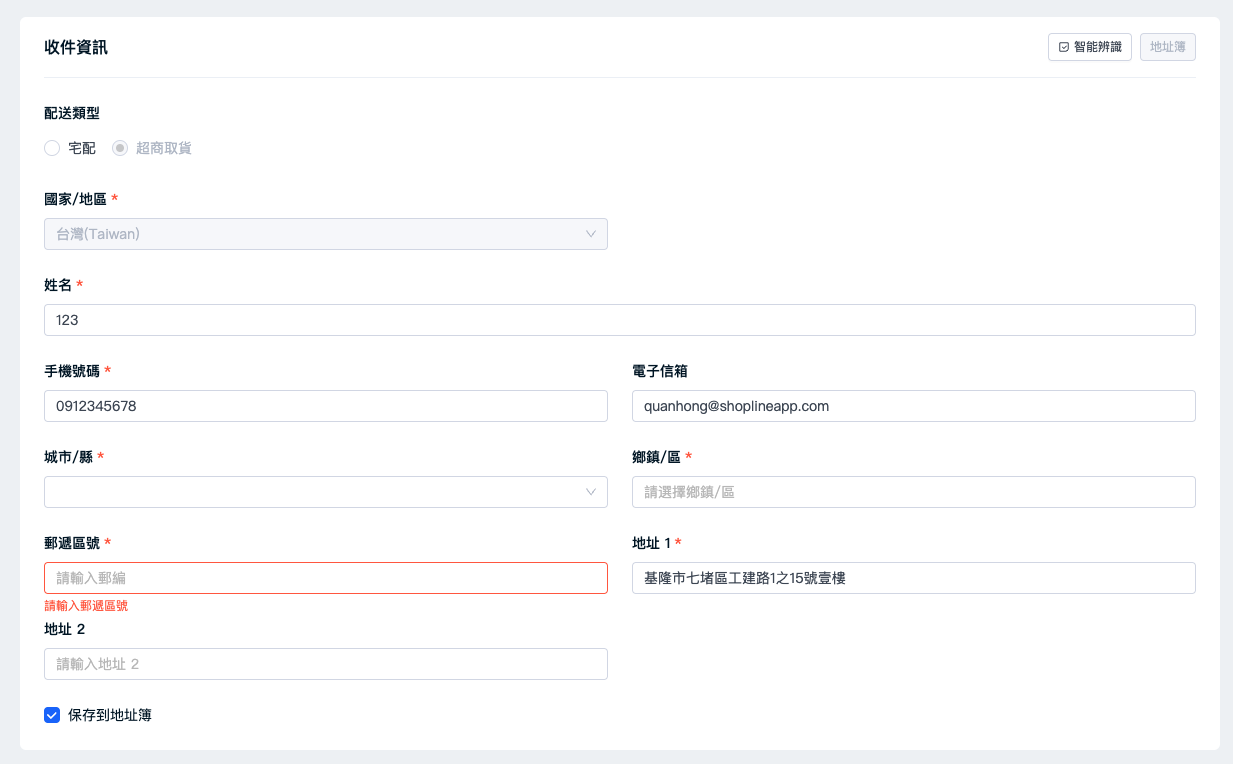Select the 超商取貨 radio option
The width and height of the screenshot is (1233, 764).
(x=120, y=148)
